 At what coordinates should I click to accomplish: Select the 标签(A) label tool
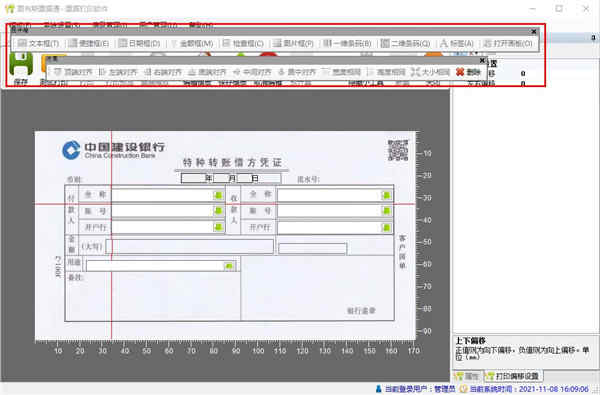[x=457, y=44]
